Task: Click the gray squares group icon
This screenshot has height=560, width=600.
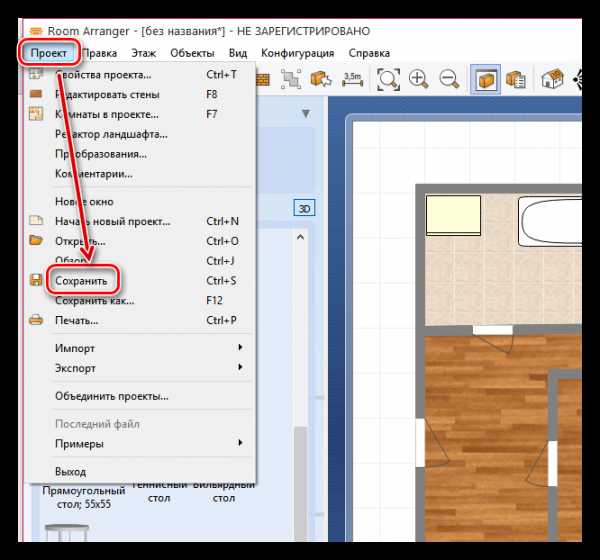Action: pos(291,78)
